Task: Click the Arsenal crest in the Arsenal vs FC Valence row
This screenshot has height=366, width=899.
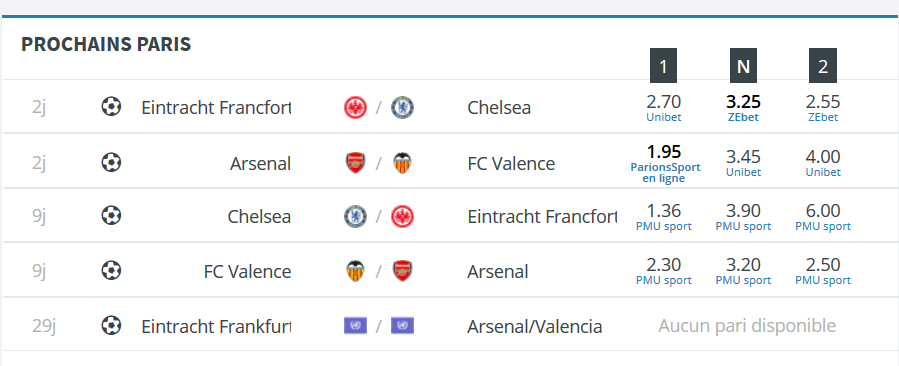Action: click(355, 163)
